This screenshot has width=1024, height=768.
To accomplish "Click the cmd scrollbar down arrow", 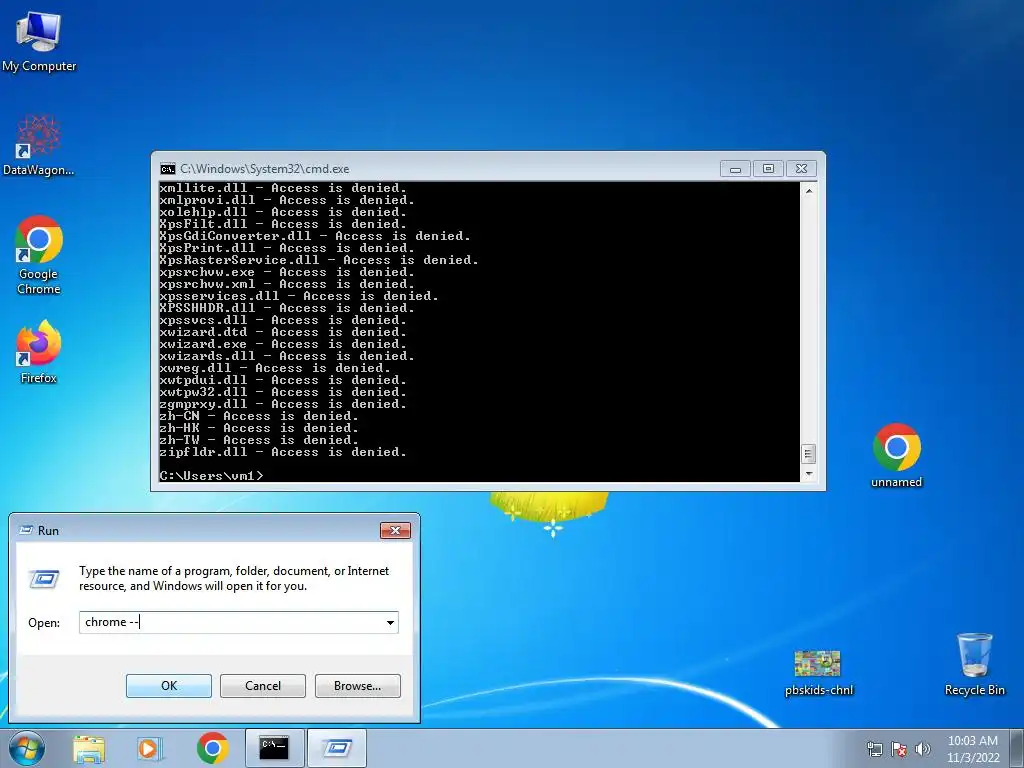I will pos(809,474).
